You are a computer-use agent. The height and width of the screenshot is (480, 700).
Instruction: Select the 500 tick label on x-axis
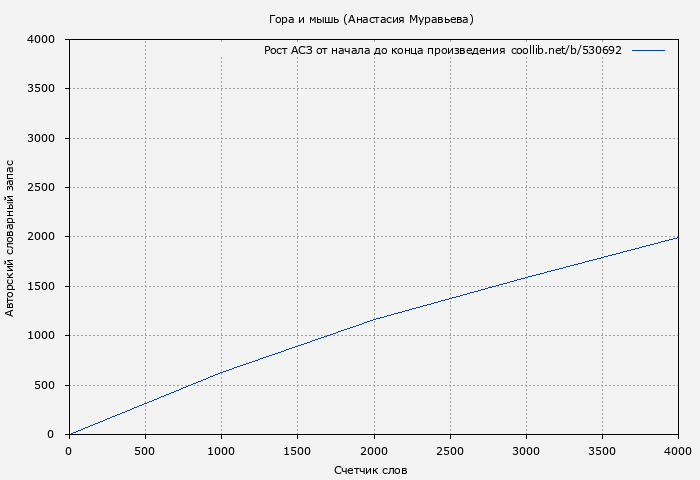(145, 451)
